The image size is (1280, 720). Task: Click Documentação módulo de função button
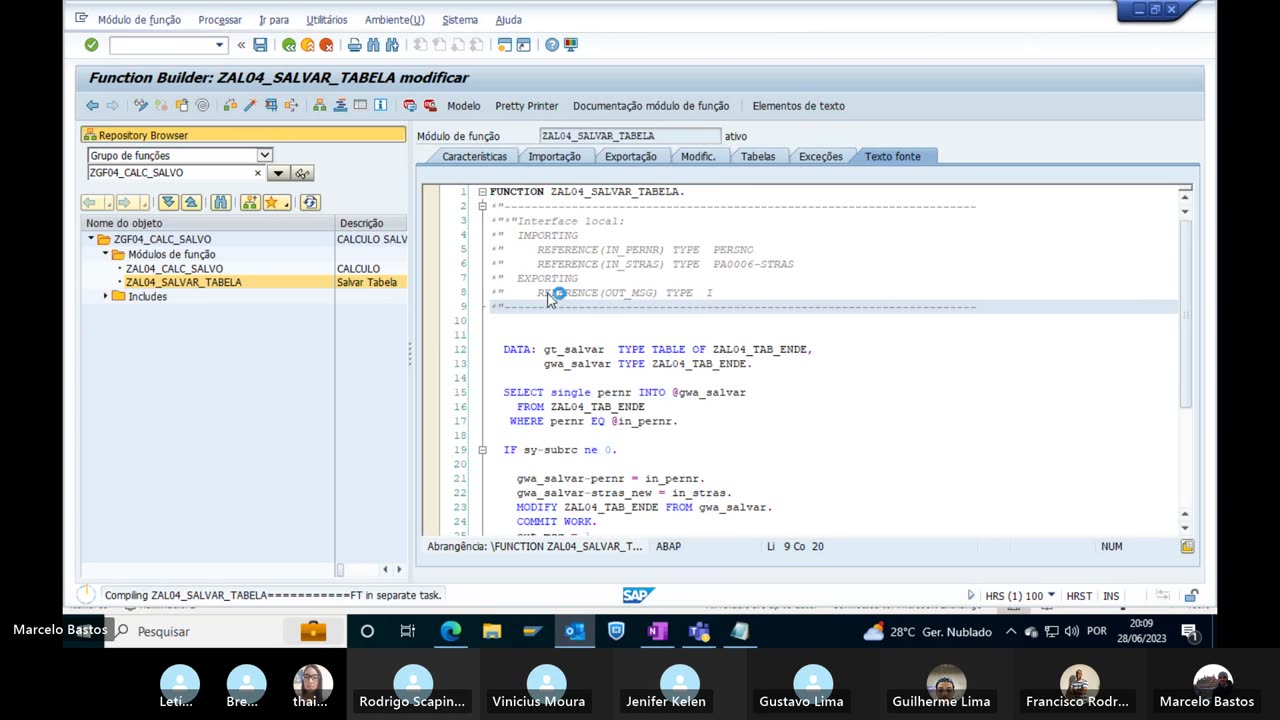click(x=650, y=106)
